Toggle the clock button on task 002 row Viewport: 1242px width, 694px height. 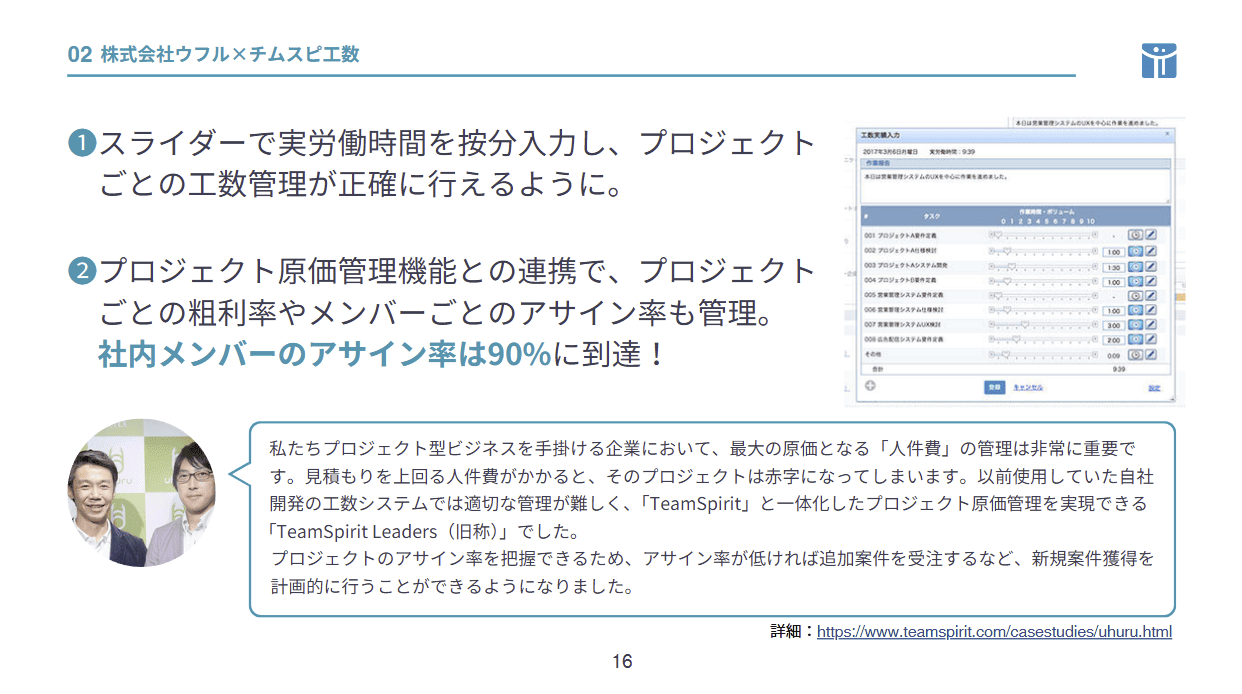(1135, 251)
